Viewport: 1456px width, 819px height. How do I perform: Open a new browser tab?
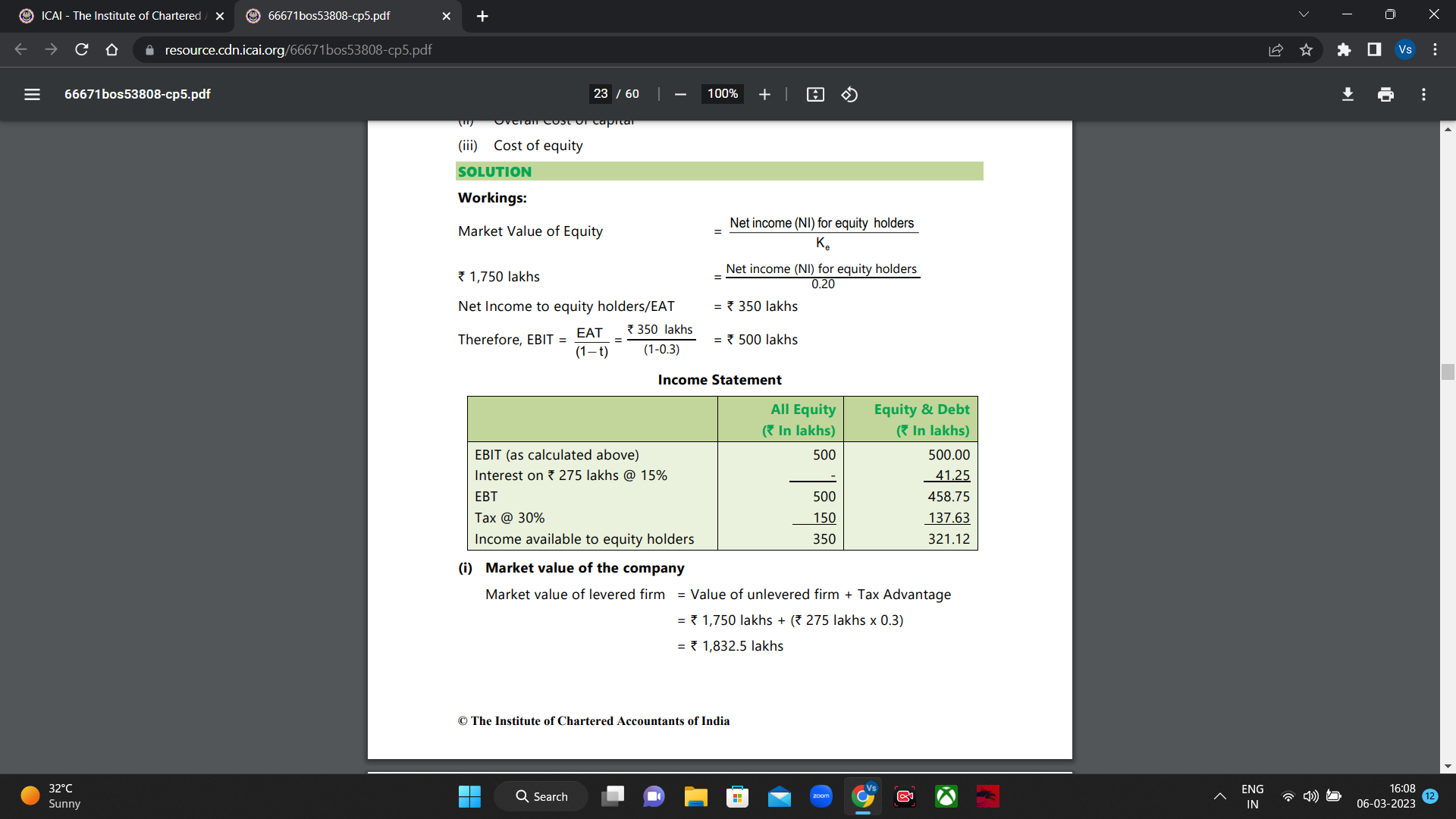(482, 16)
